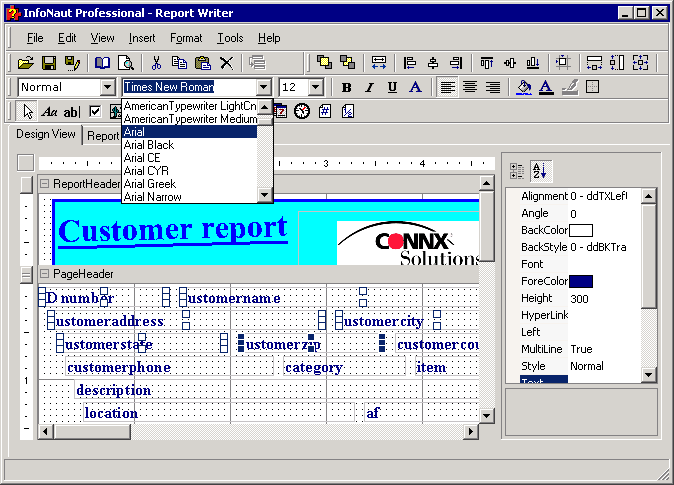Toggle bold formatting
Image resolution: width=674 pixels, height=485 pixels.
(346, 87)
